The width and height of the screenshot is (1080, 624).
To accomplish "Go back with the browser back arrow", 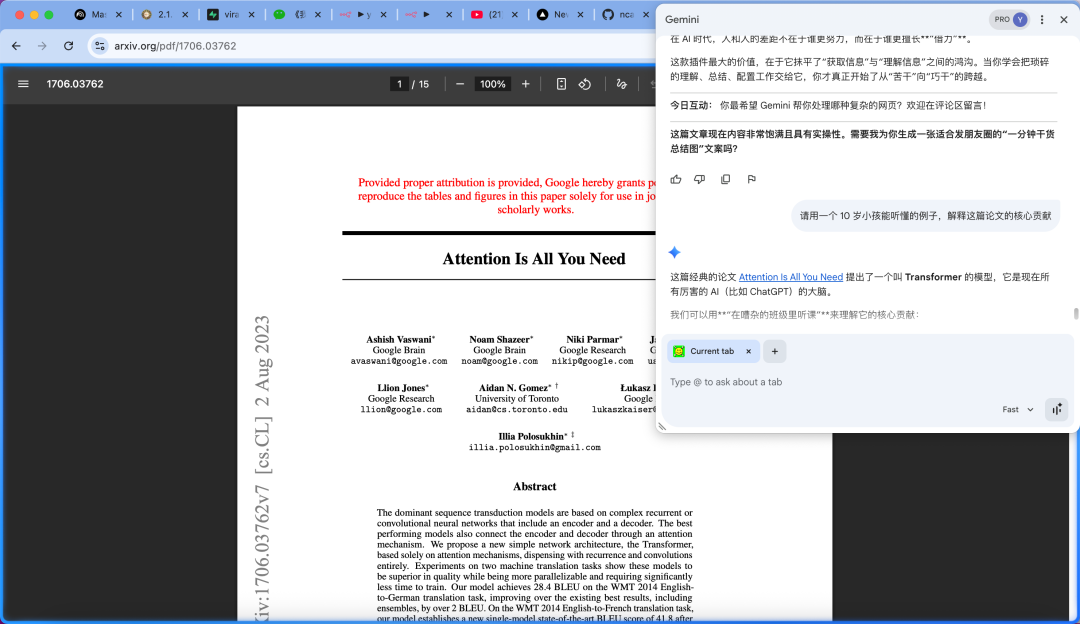I will point(17,46).
